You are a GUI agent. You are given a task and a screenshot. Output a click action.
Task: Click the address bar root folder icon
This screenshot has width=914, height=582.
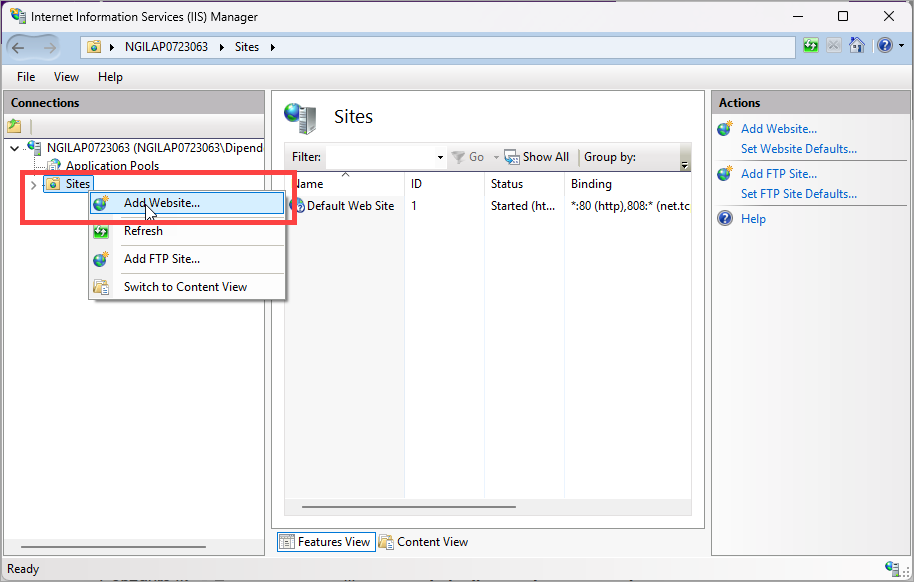(94, 47)
